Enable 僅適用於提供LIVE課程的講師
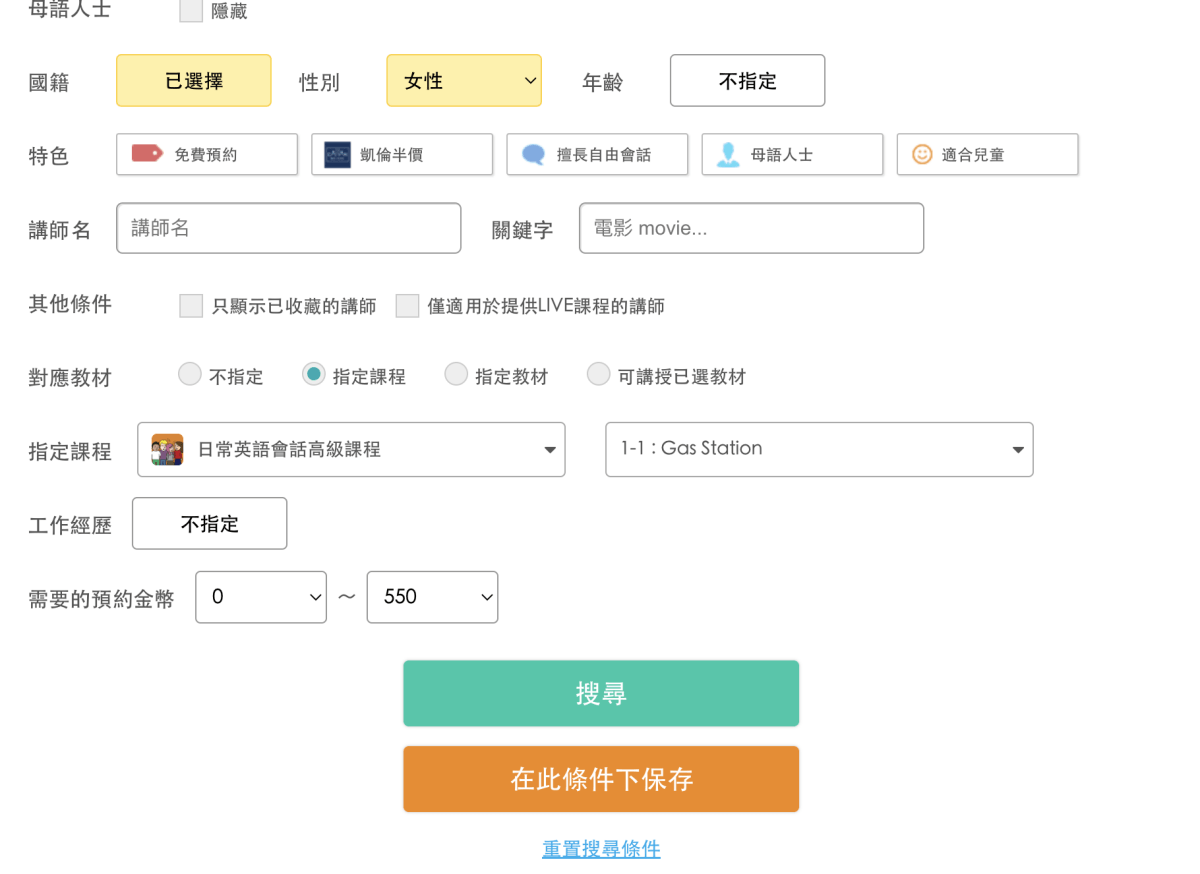The image size is (1200, 874). (407, 306)
